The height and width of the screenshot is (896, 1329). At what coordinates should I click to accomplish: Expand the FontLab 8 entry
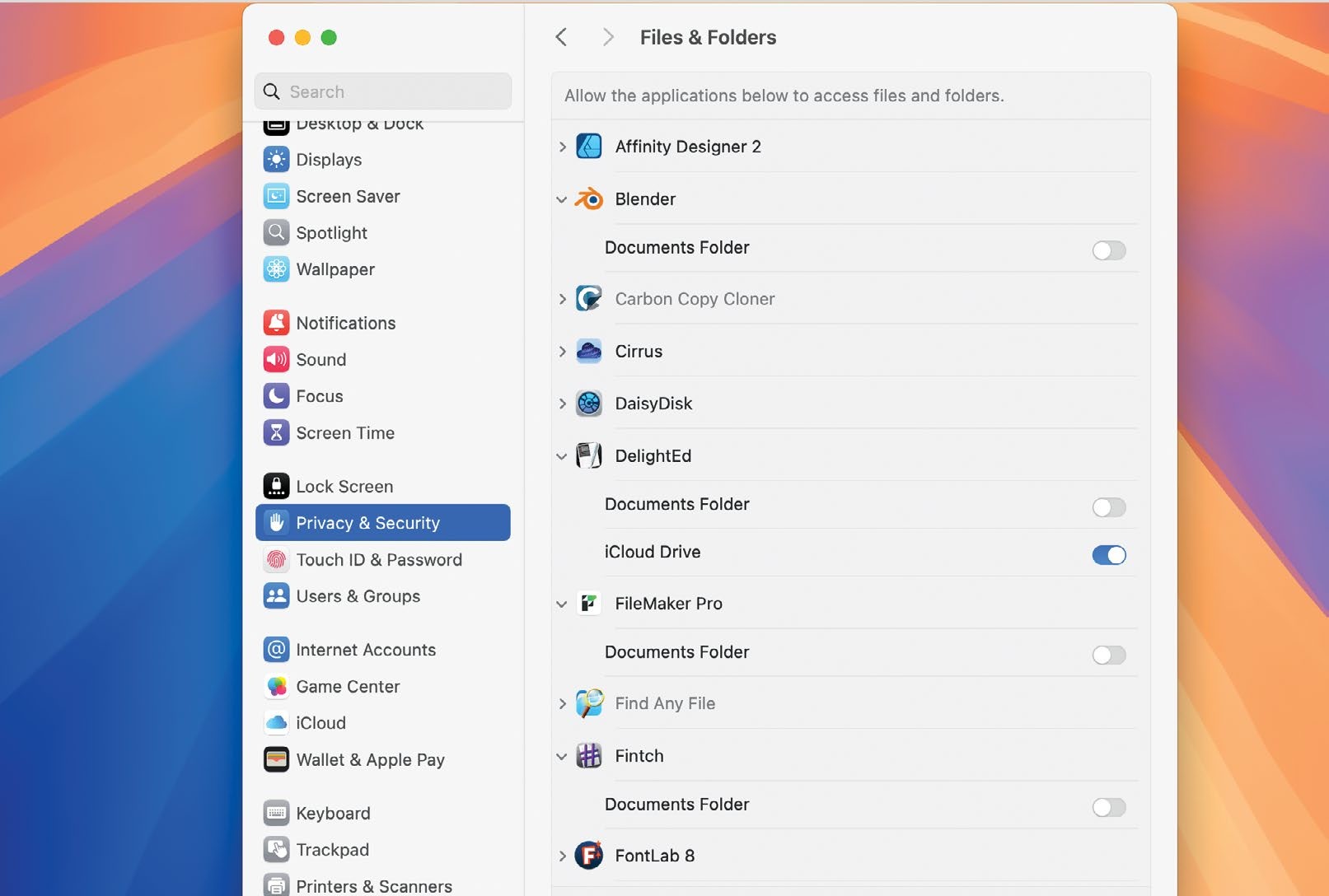pyautogui.click(x=562, y=856)
